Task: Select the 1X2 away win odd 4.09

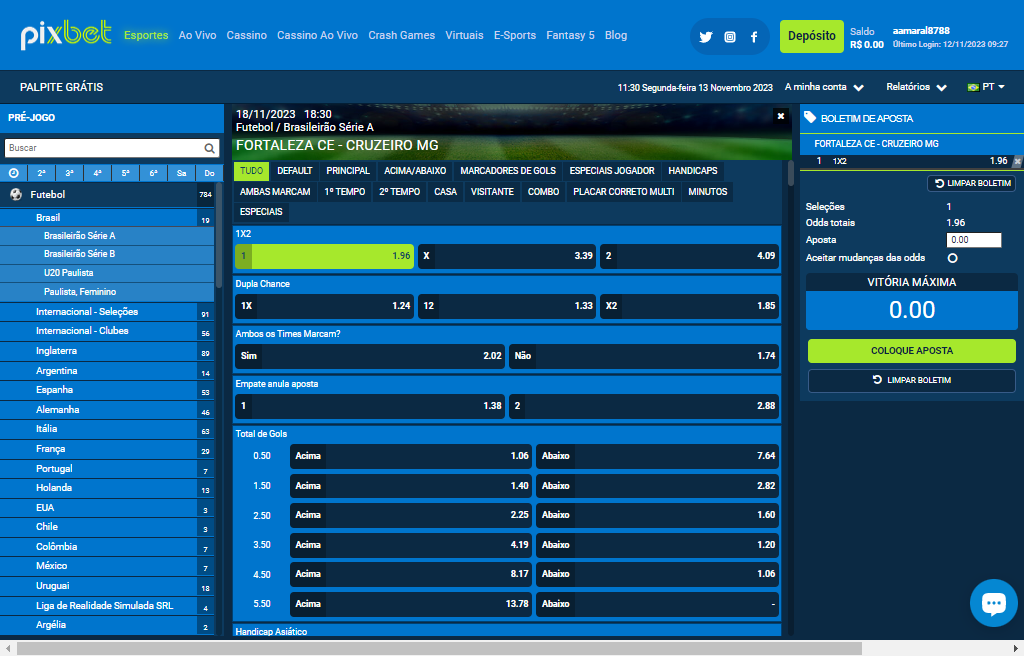Action: 690,256
